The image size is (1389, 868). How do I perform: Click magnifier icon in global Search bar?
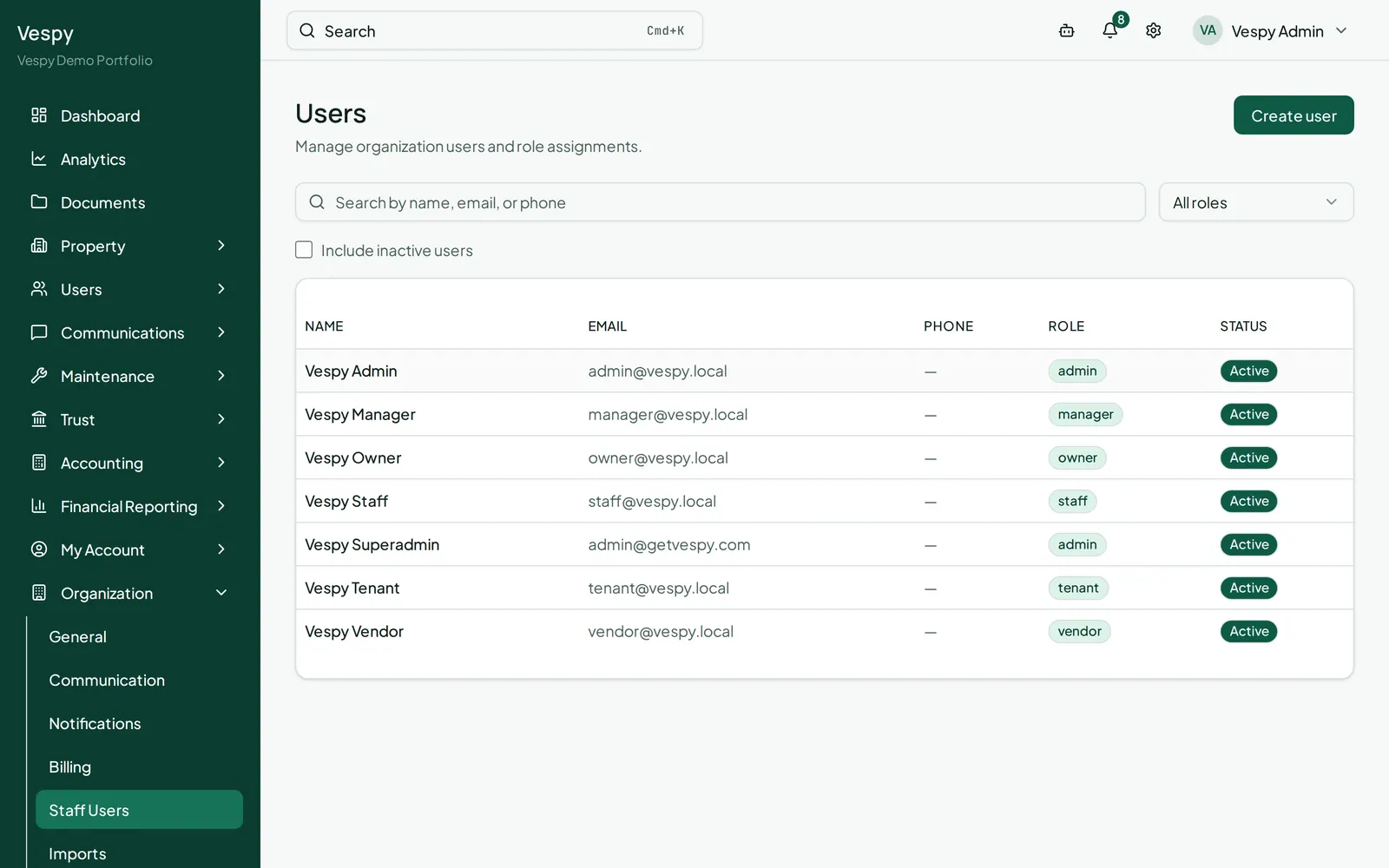[x=307, y=30]
